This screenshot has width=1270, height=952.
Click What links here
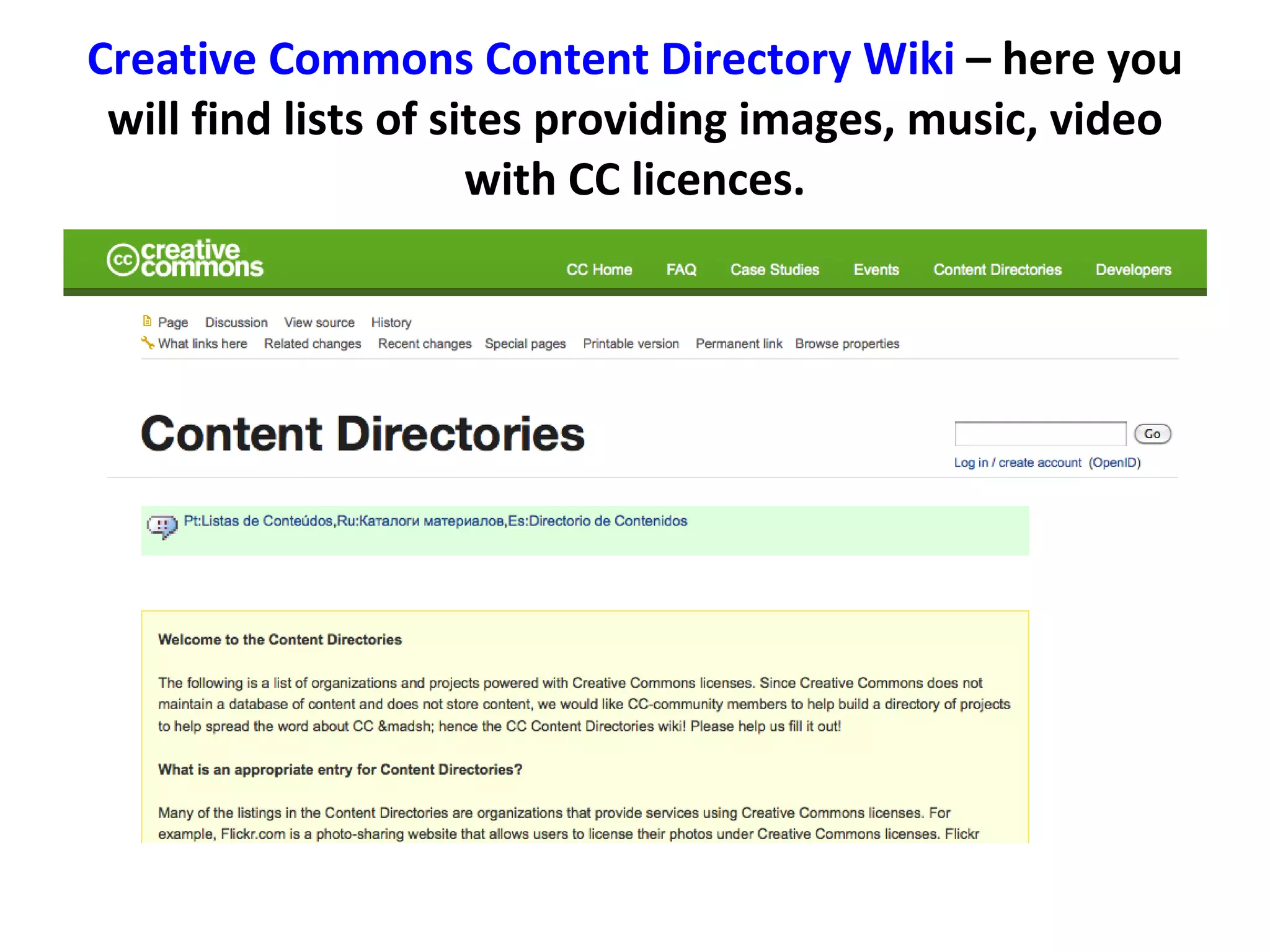[x=203, y=343]
